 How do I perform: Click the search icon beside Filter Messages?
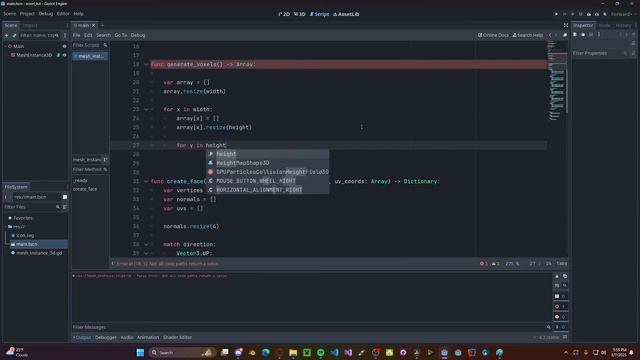pyautogui.click(x=549, y=327)
